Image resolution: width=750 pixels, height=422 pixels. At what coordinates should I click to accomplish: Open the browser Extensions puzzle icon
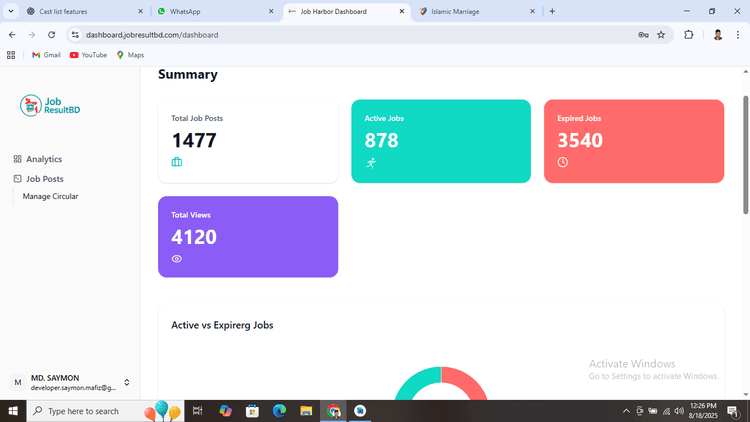tap(689, 34)
